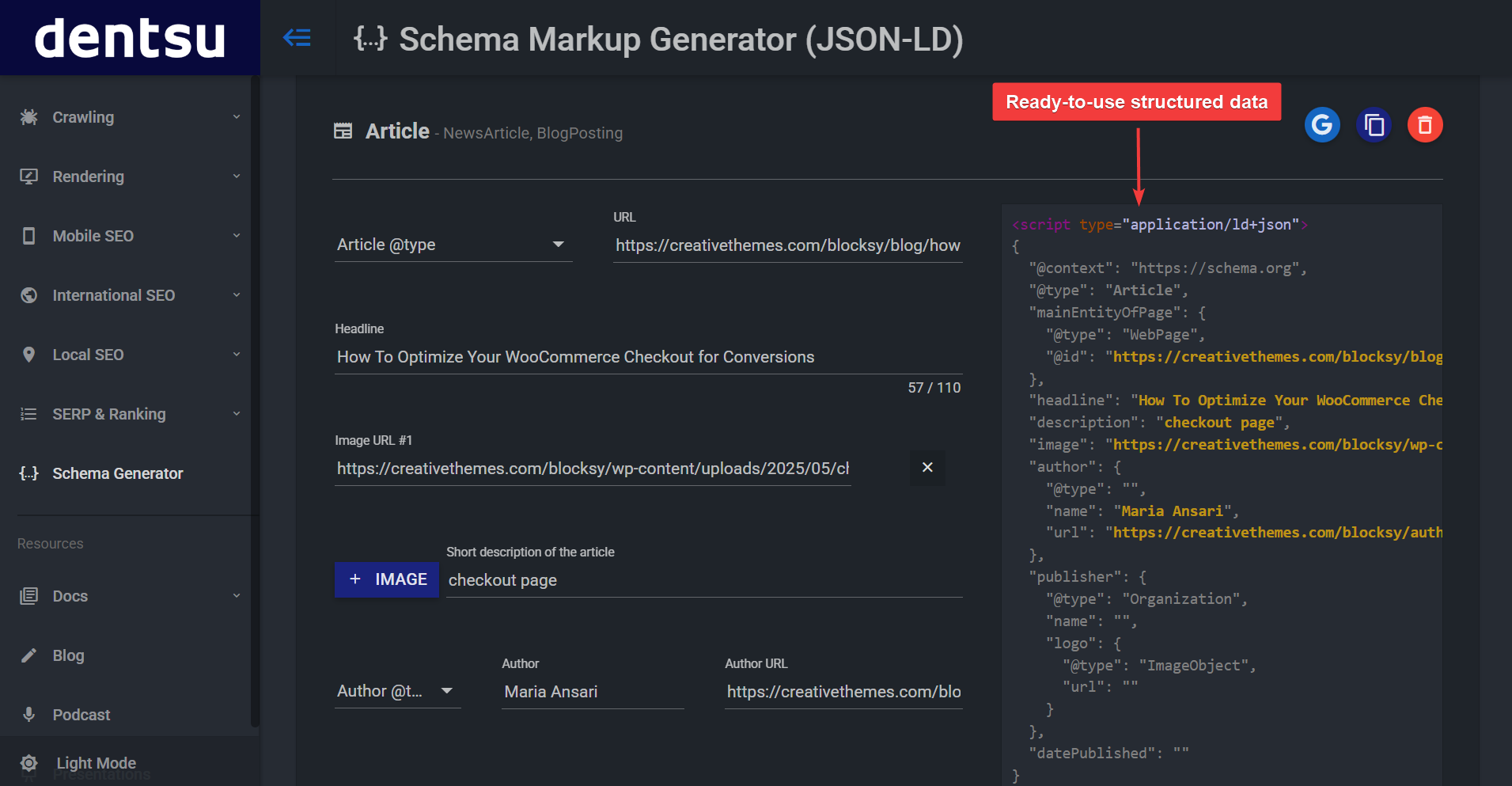Click the SERP & Ranking list icon
Image resolution: width=1512 pixels, height=786 pixels.
click(x=29, y=414)
